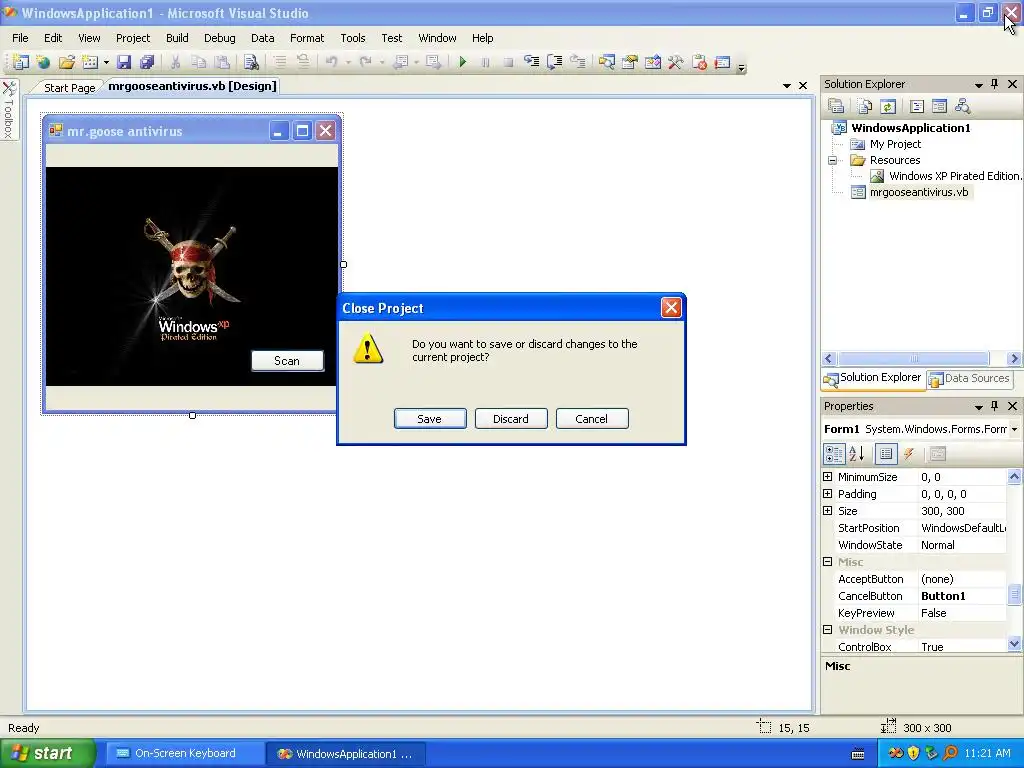
Task: Sort properties alphabetically with A-Z icon
Action: tap(857, 454)
